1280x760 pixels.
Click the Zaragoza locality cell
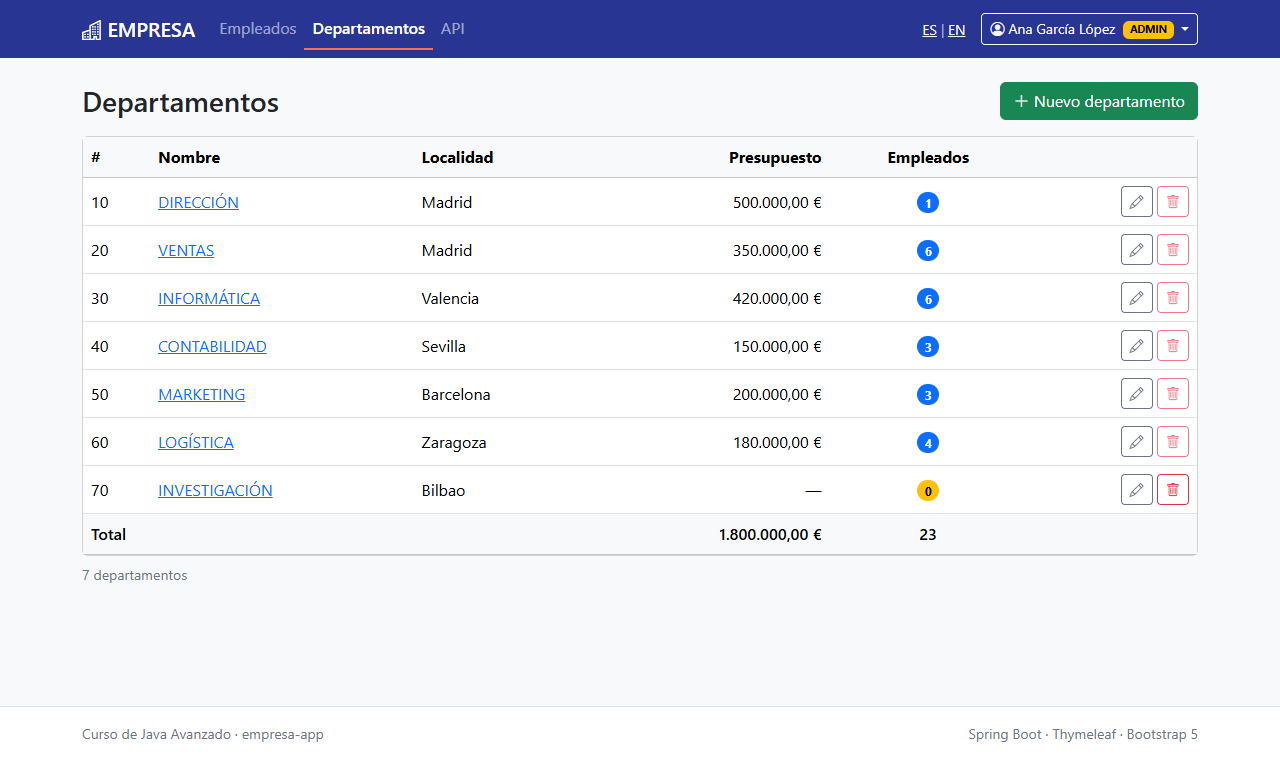tap(454, 442)
